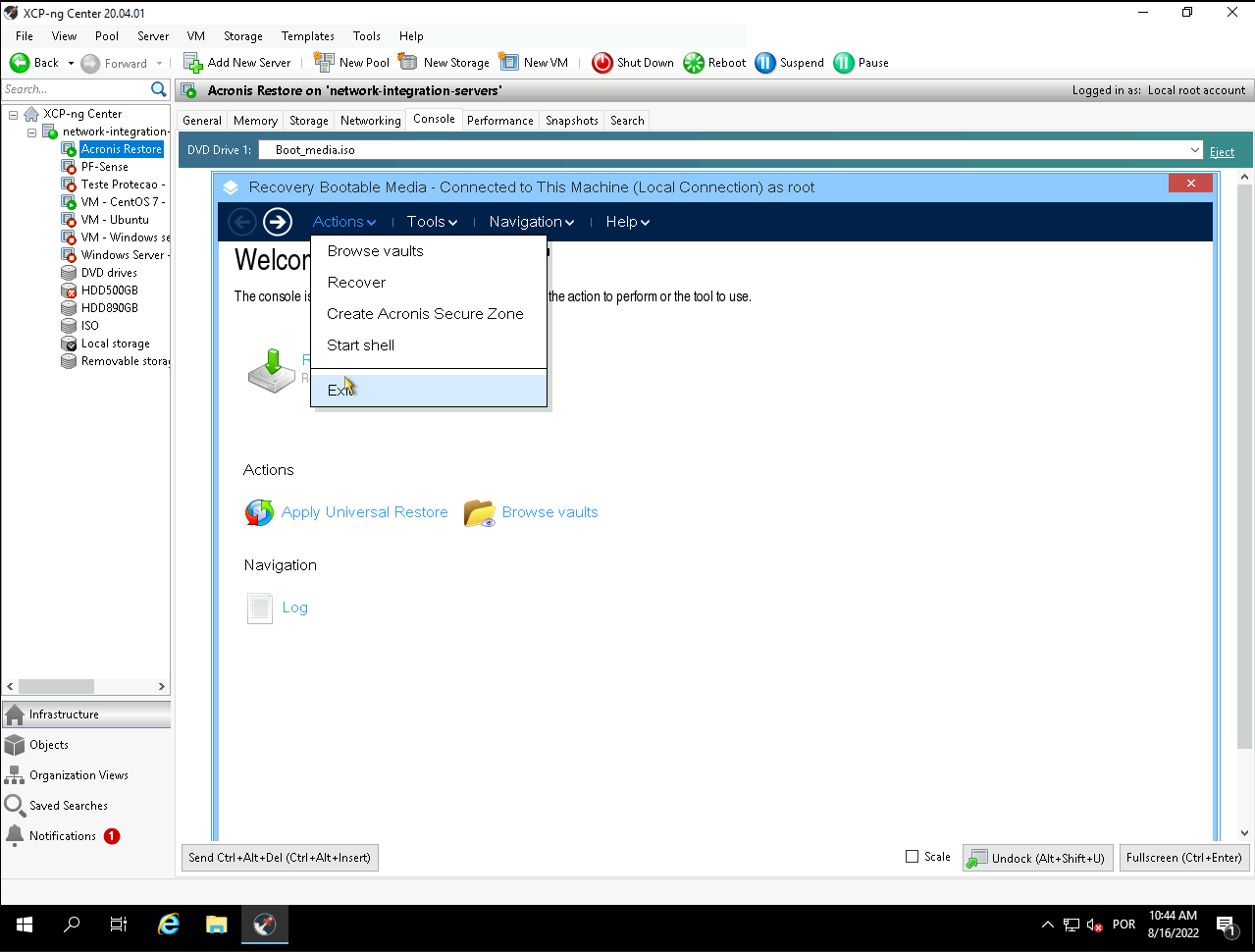
Task: Click the Log document icon
Action: point(259,608)
